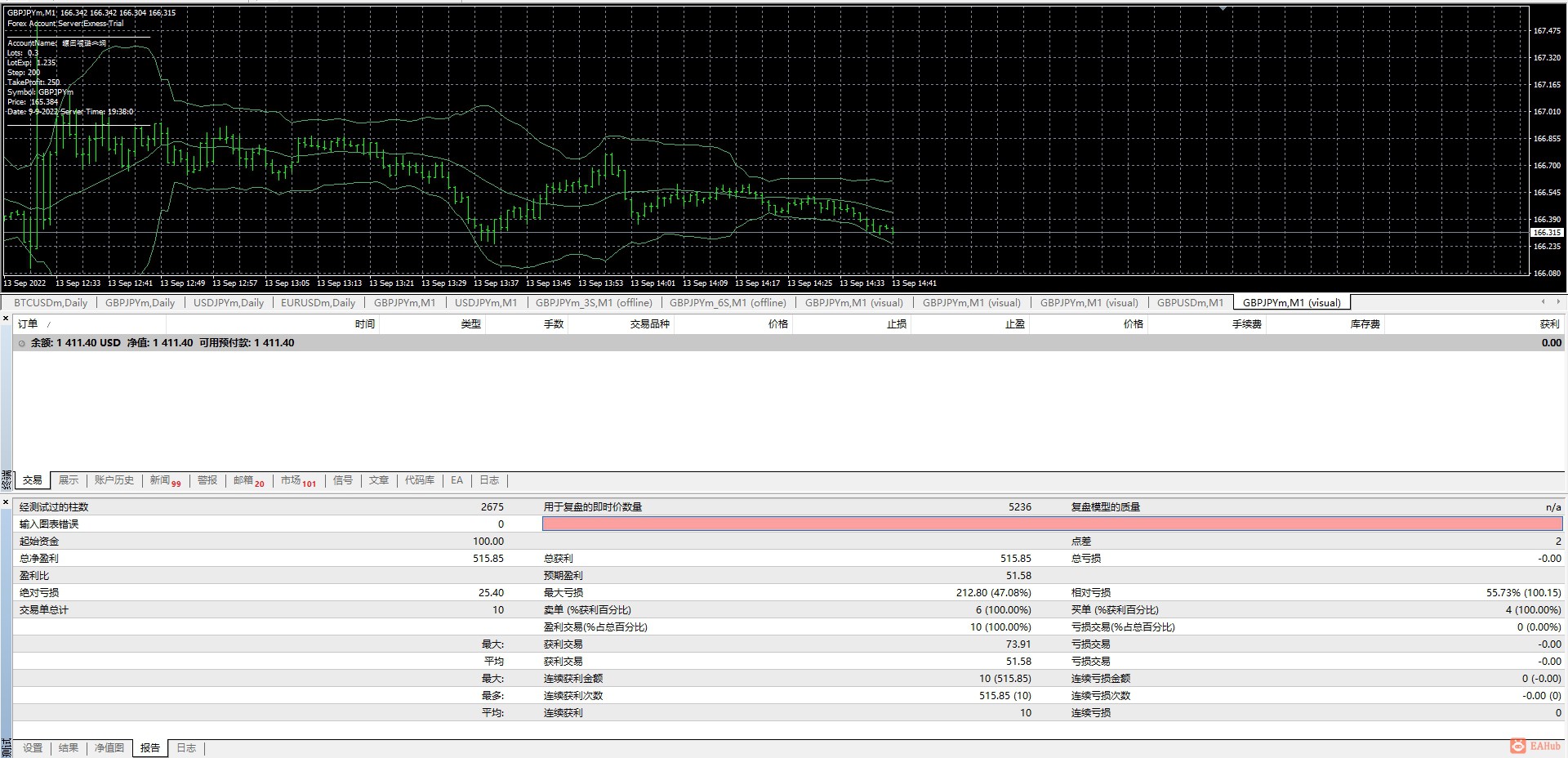Open the 展示 terminal tab

pyautogui.click(x=69, y=480)
